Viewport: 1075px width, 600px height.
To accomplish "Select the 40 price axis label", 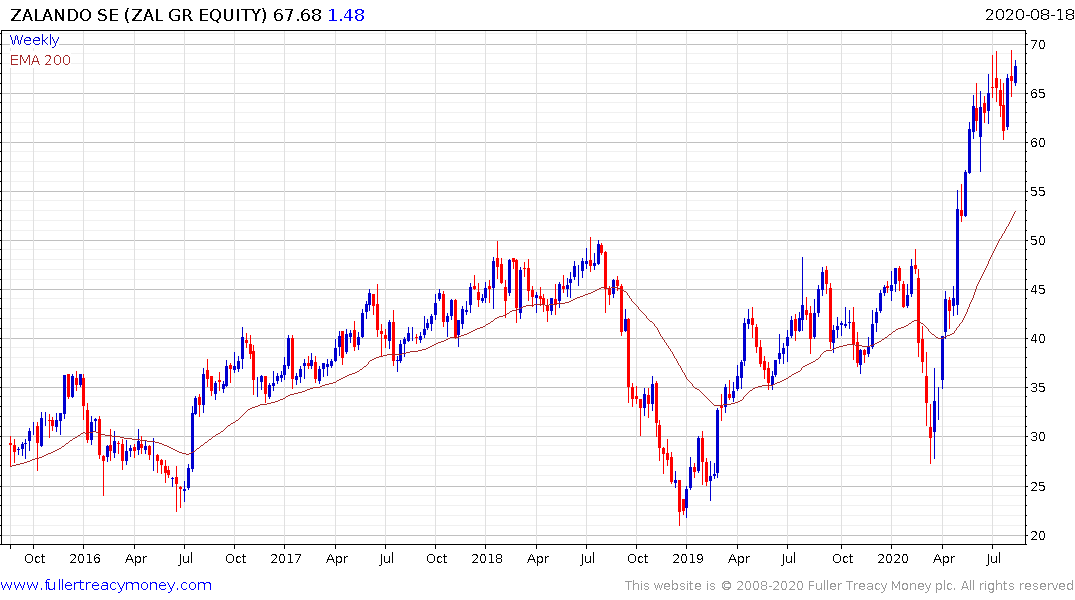I will (x=1037, y=339).
